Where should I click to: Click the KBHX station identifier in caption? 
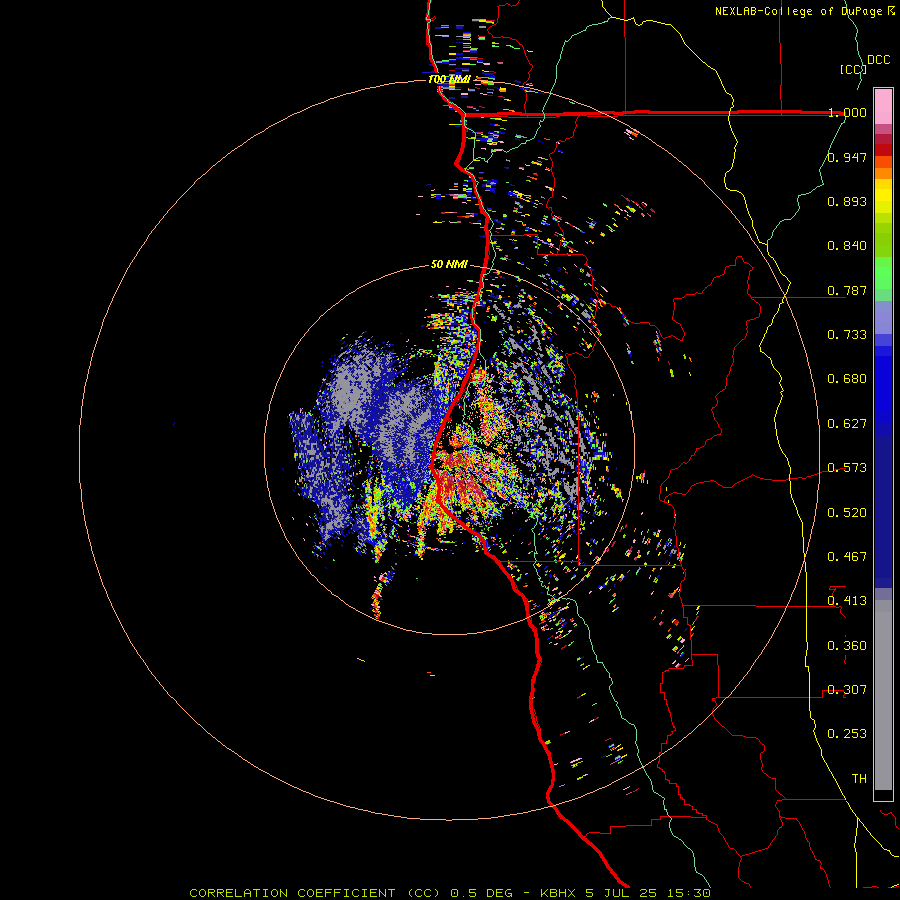tap(560, 893)
